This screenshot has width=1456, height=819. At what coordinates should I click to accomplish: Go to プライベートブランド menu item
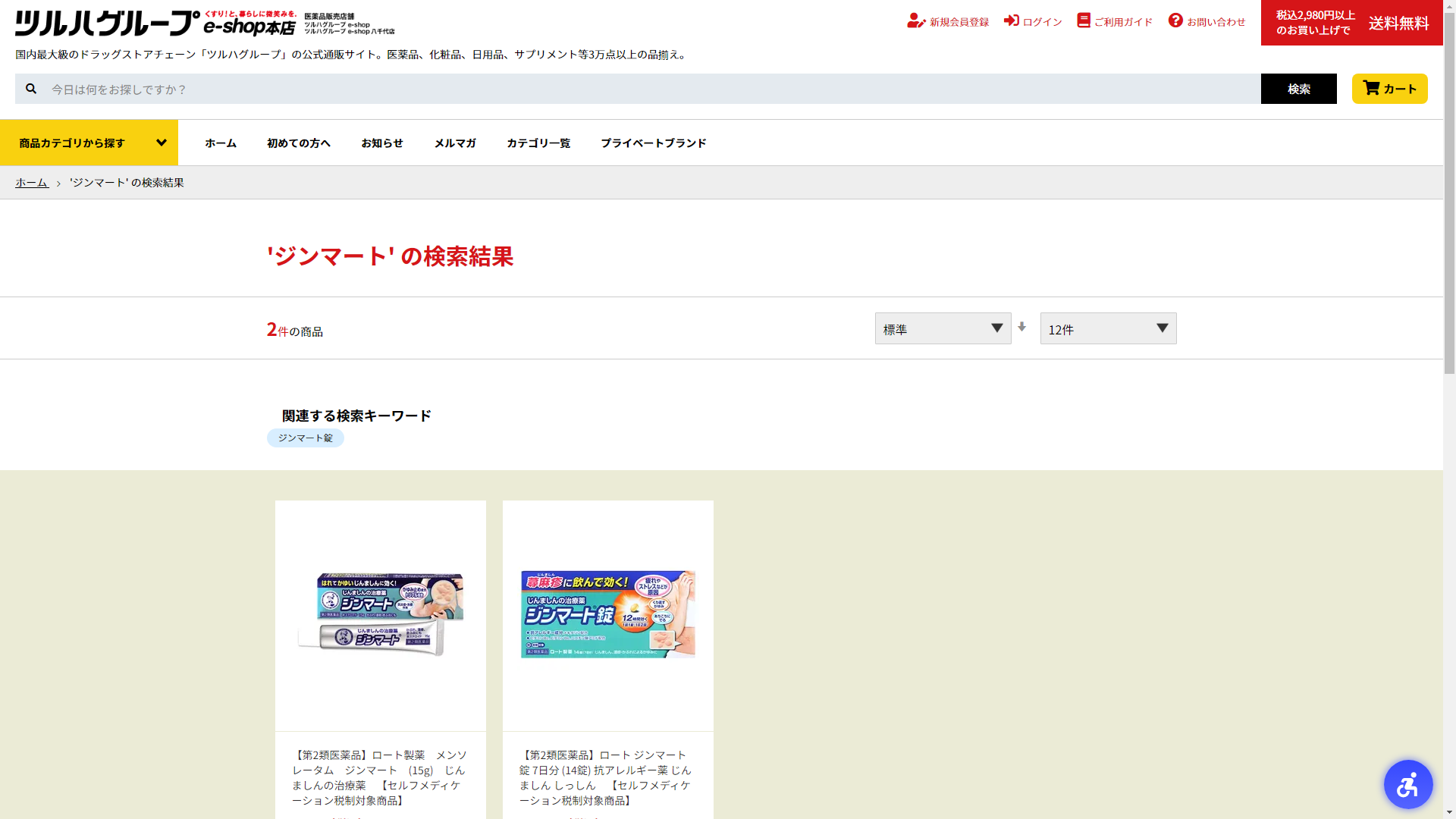[653, 143]
